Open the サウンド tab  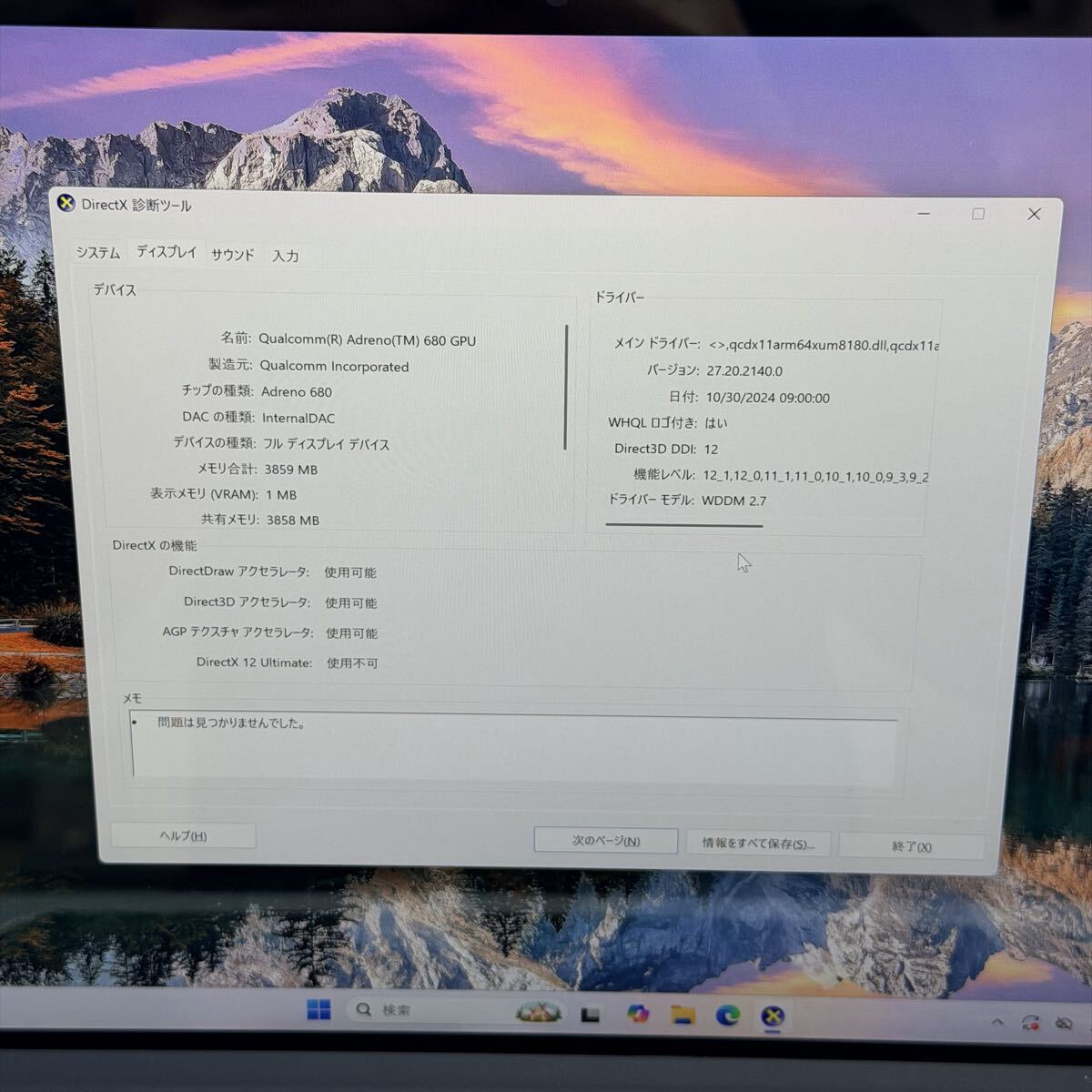coord(233,255)
